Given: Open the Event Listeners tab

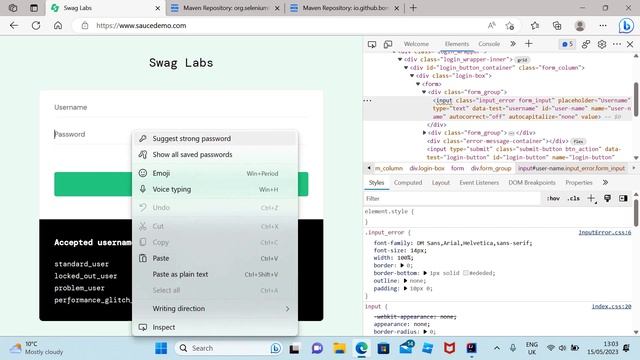Looking at the screenshot, I should coord(479,183).
